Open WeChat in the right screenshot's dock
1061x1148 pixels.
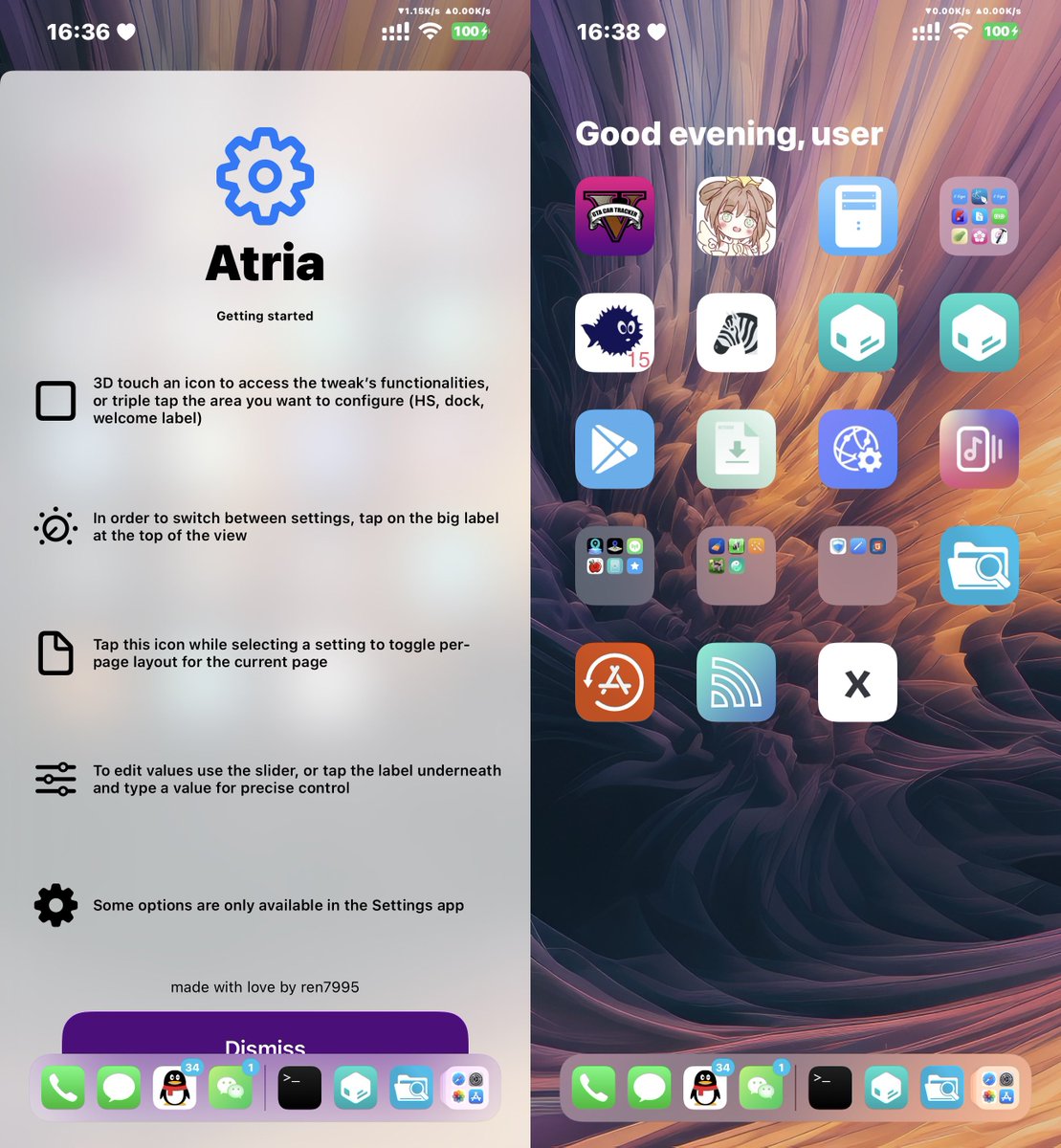pos(762,1088)
